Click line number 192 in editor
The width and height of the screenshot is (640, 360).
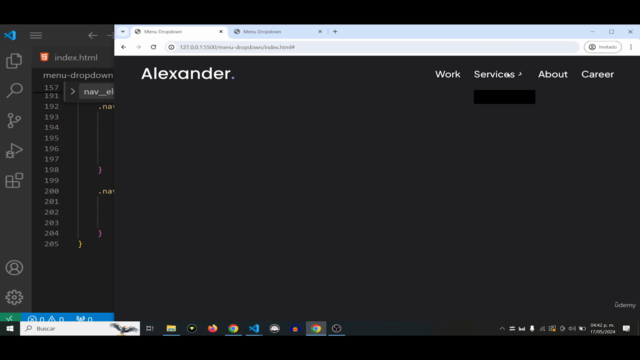pos(51,107)
